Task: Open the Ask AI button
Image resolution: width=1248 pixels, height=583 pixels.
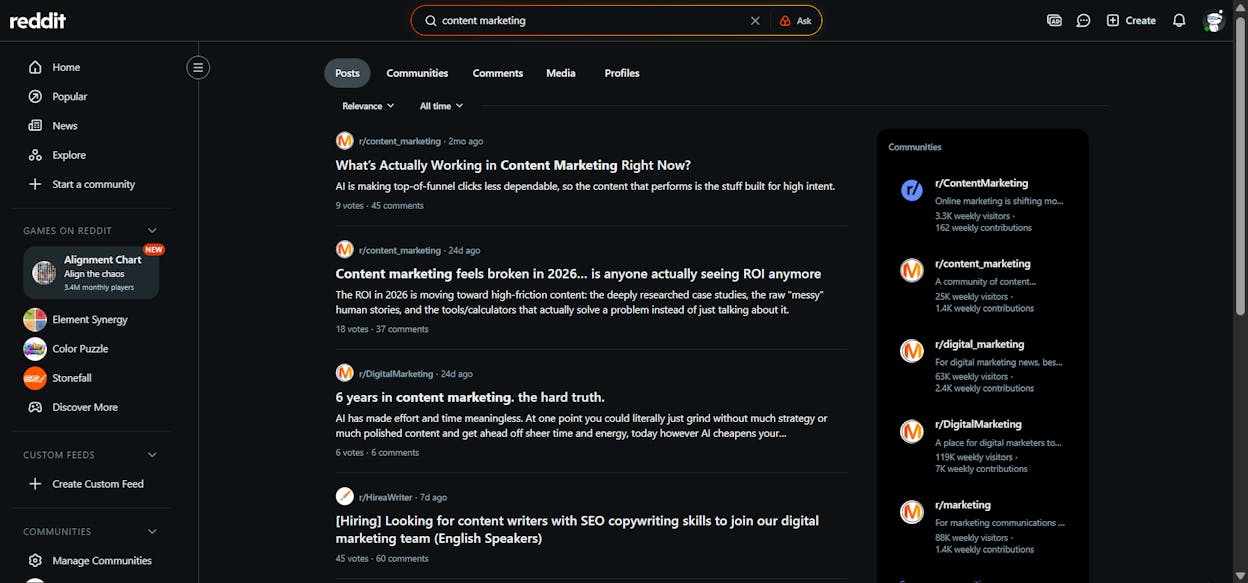Action: click(x=796, y=20)
